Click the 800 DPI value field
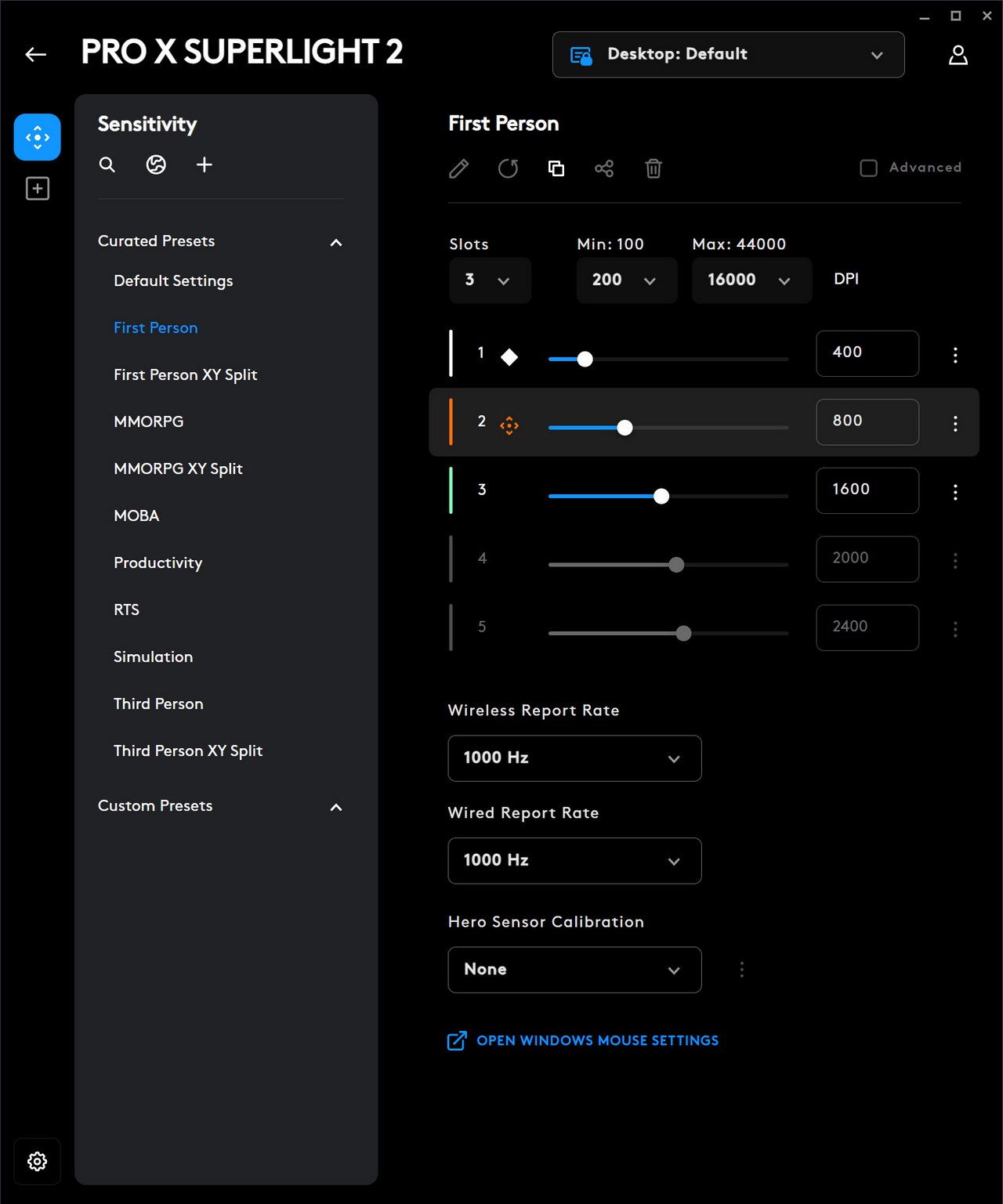The image size is (1003, 1204). click(x=867, y=421)
